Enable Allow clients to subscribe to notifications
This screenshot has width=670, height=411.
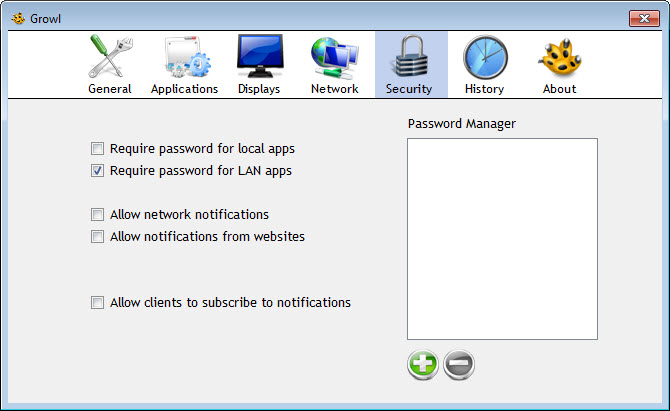pyautogui.click(x=97, y=302)
